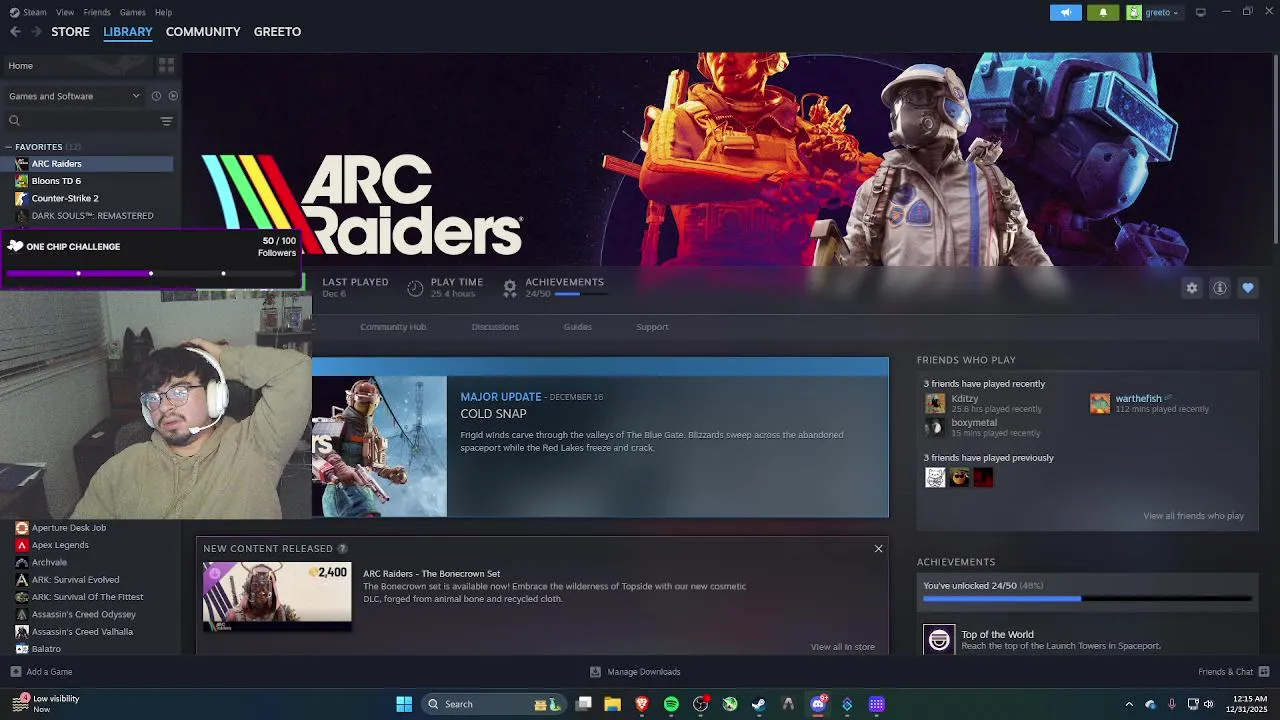Click Add a Game
The image size is (1280, 720).
[x=41, y=672]
